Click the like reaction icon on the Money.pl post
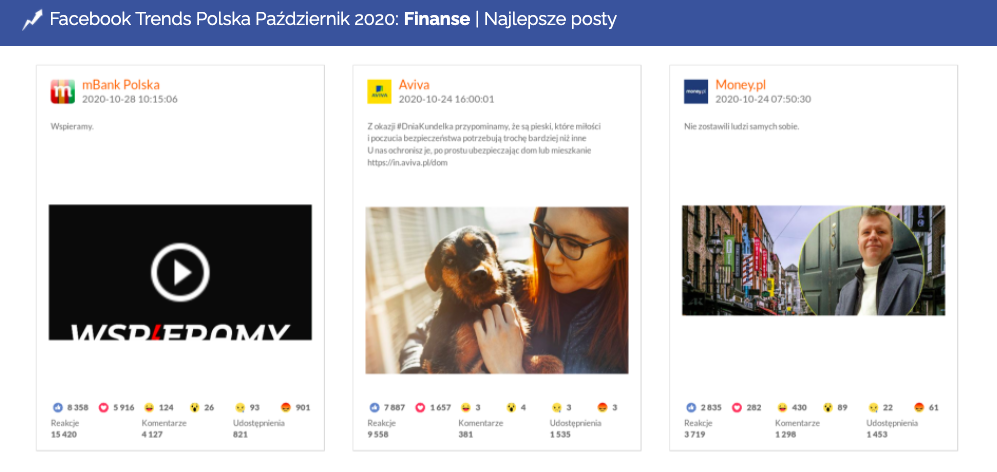997x472 pixels. (x=690, y=408)
